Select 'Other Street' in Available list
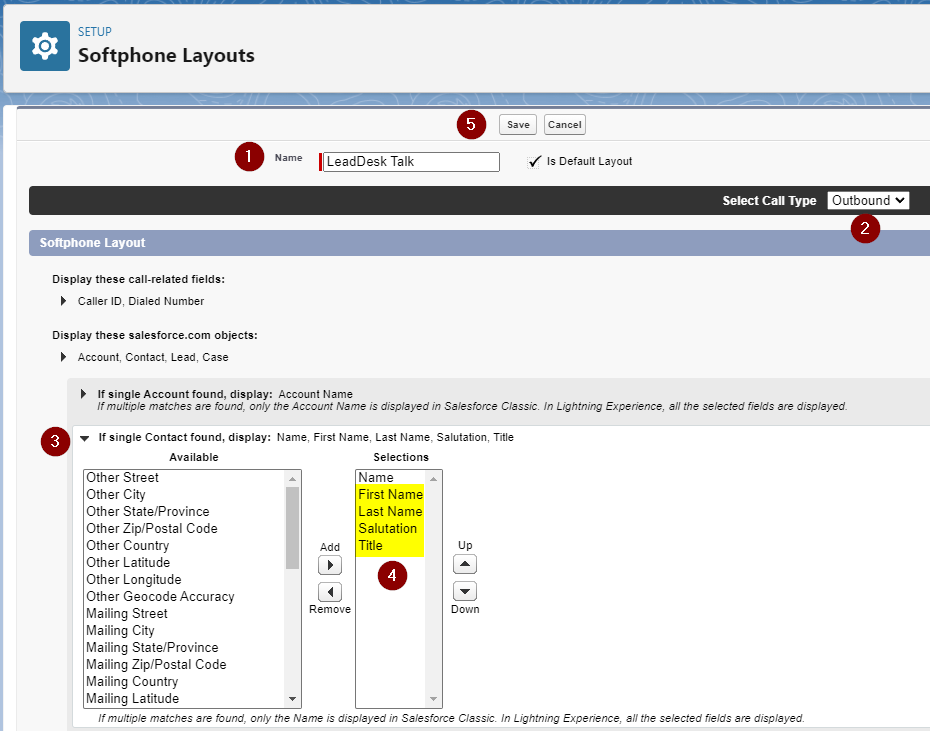Image resolution: width=930 pixels, height=731 pixels. point(185,478)
